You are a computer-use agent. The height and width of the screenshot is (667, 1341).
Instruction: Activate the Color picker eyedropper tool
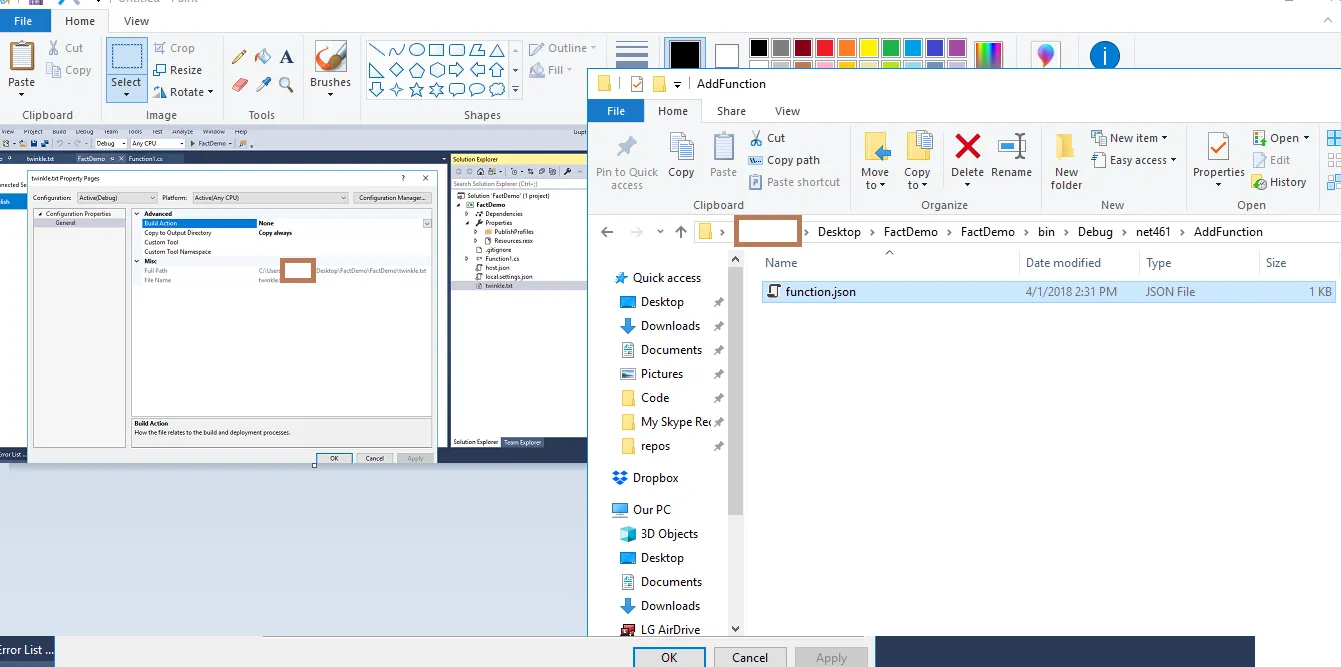point(263,85)
